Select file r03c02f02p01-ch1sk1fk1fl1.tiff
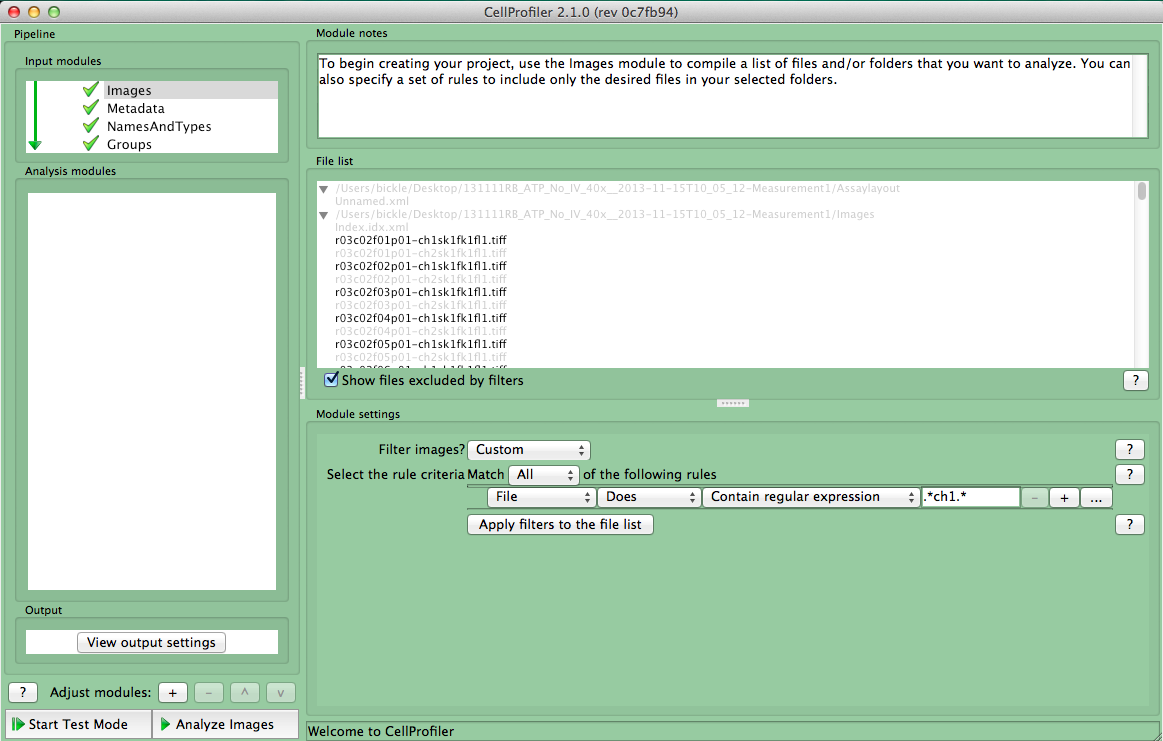This screenshot has width=1163, height=741. tap(421, 266)
